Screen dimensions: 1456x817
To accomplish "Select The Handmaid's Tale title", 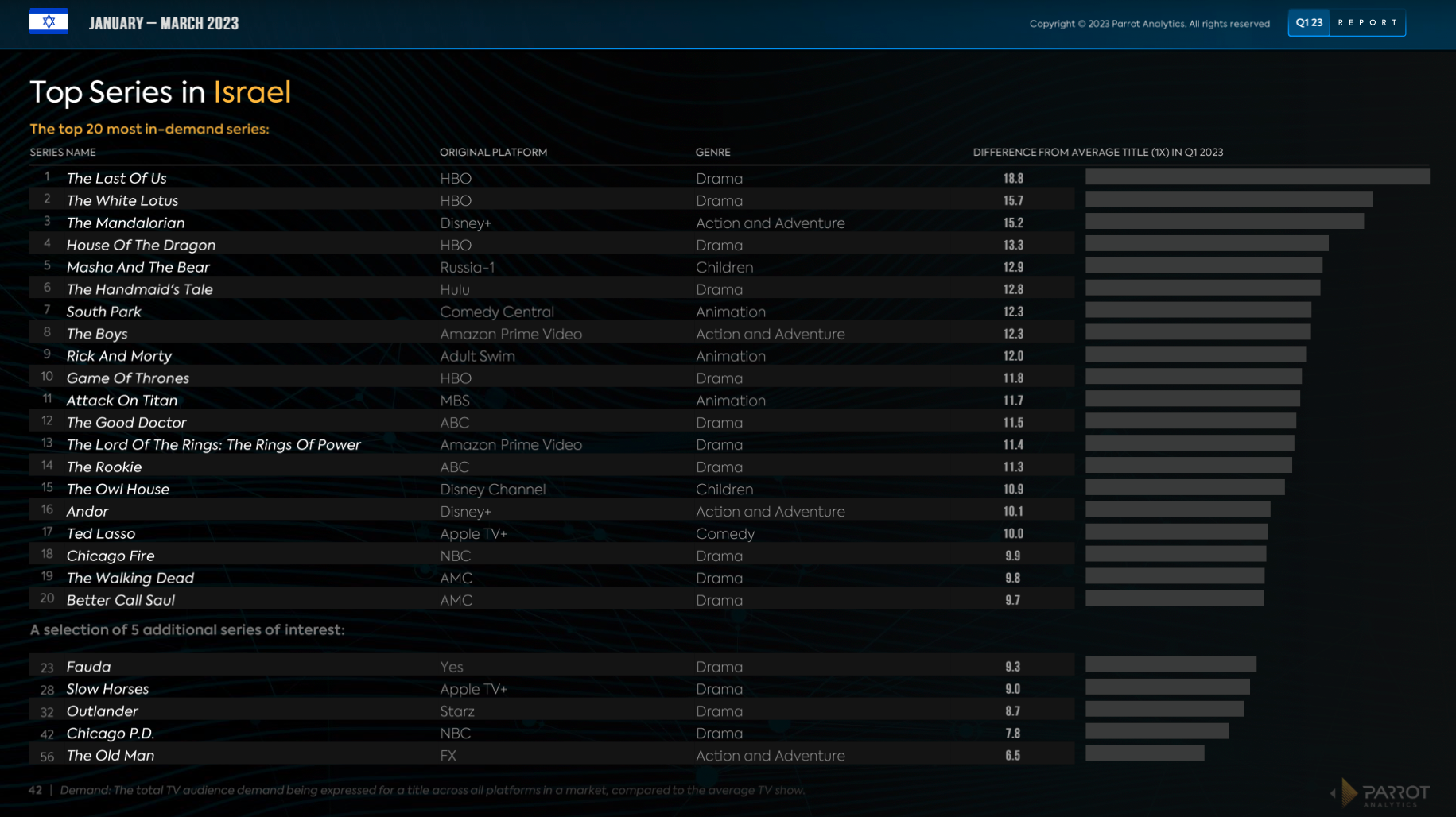I will coord(140,290).
